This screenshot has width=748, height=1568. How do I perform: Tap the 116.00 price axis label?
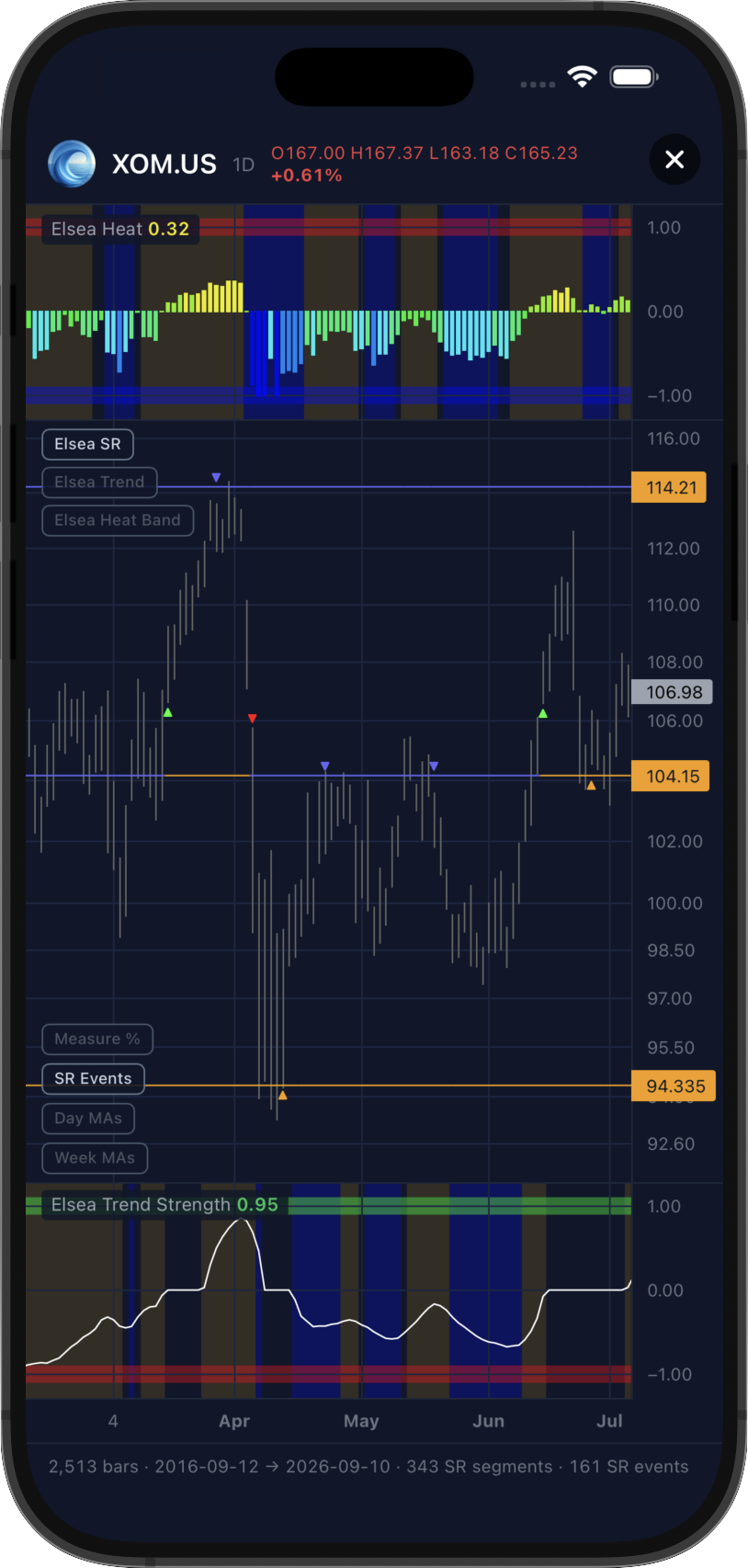click(674, 438)
